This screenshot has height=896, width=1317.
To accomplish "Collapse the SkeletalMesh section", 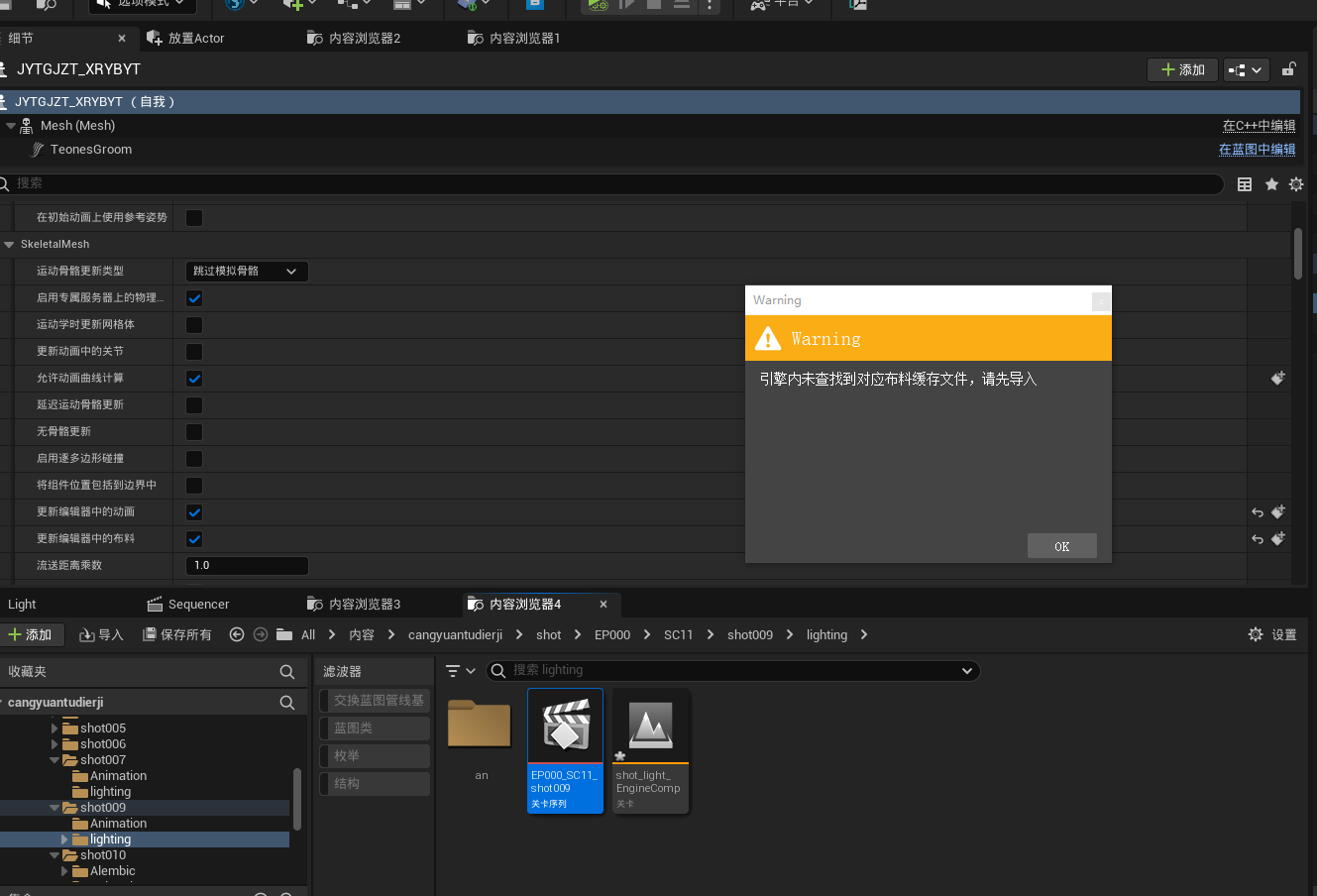I will pyautogui.click(x=10, y=244).
